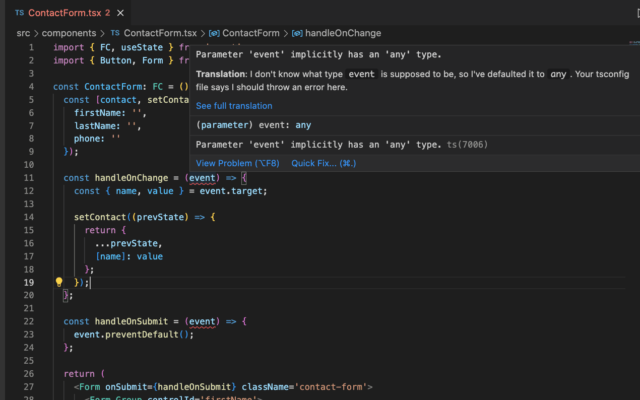Click the 'return (' statement on line 26
Image resolution: width=640 pixels, height=400 pixels.
click(84, 374)
